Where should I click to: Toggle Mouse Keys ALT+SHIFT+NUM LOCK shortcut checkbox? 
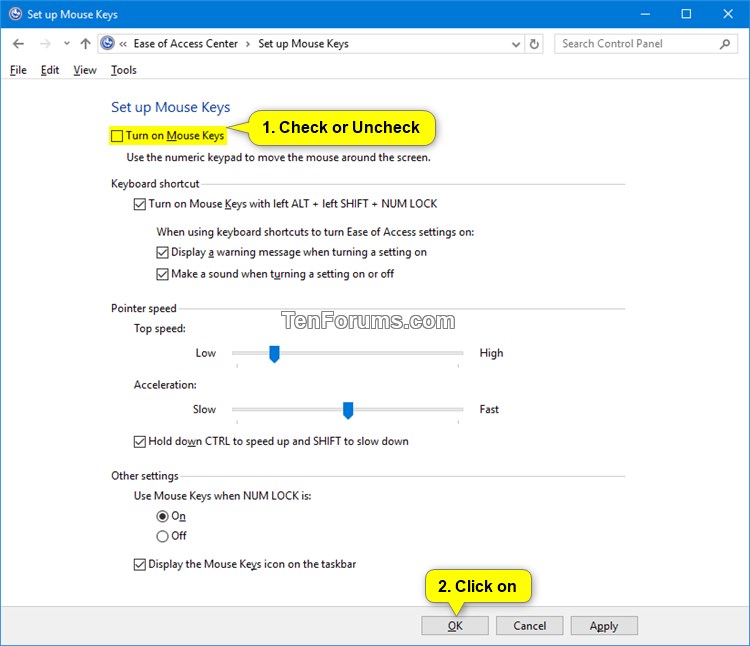(140, 205)
